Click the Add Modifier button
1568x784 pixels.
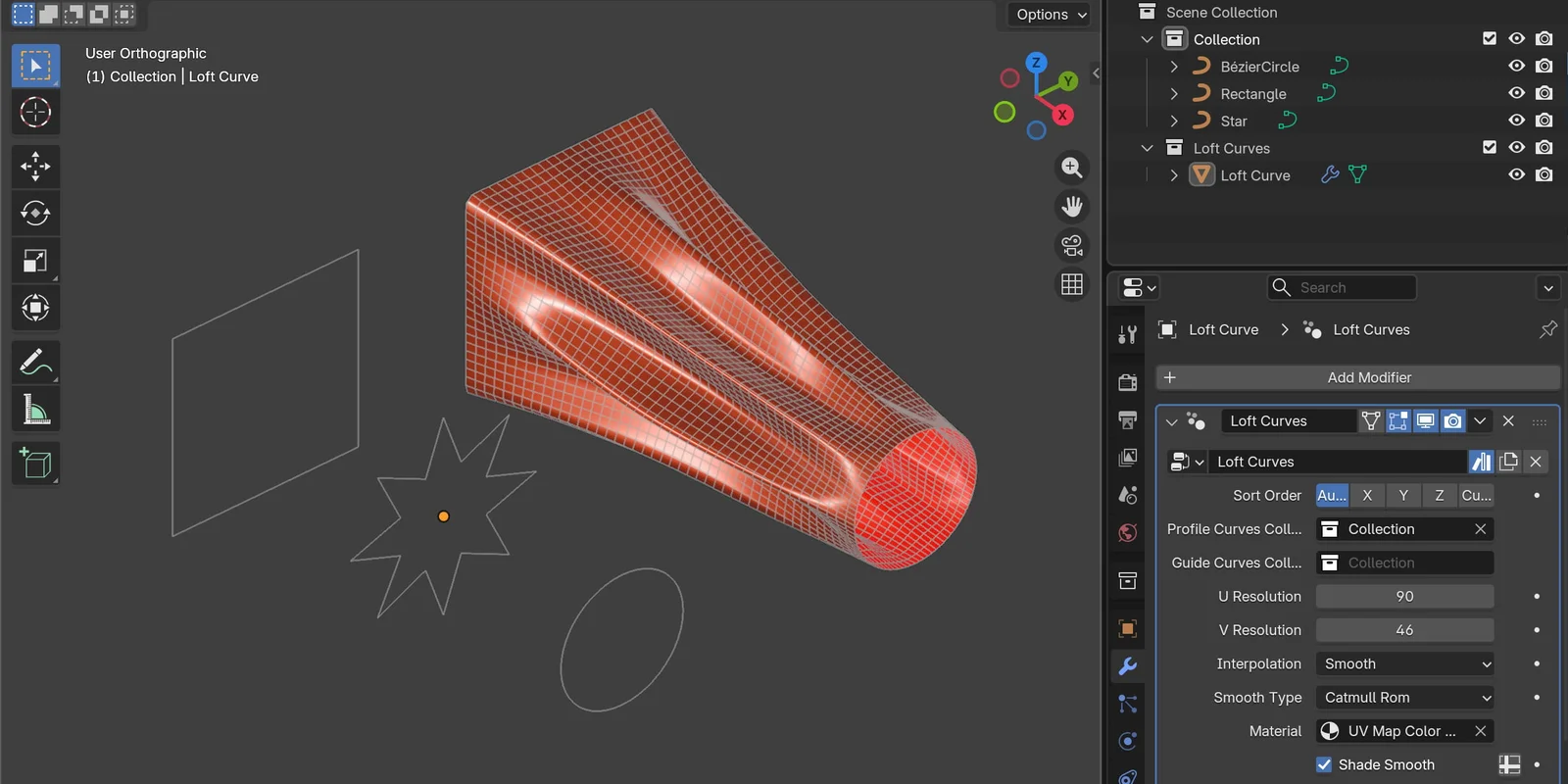(1358, 377)
